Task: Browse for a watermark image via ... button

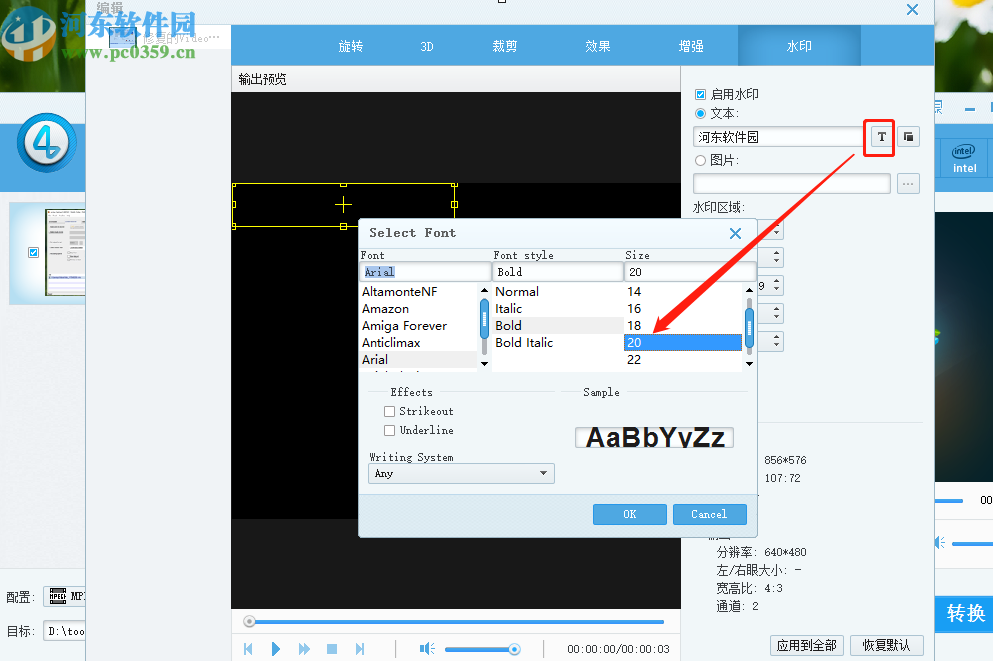Action: coord(908,183)
